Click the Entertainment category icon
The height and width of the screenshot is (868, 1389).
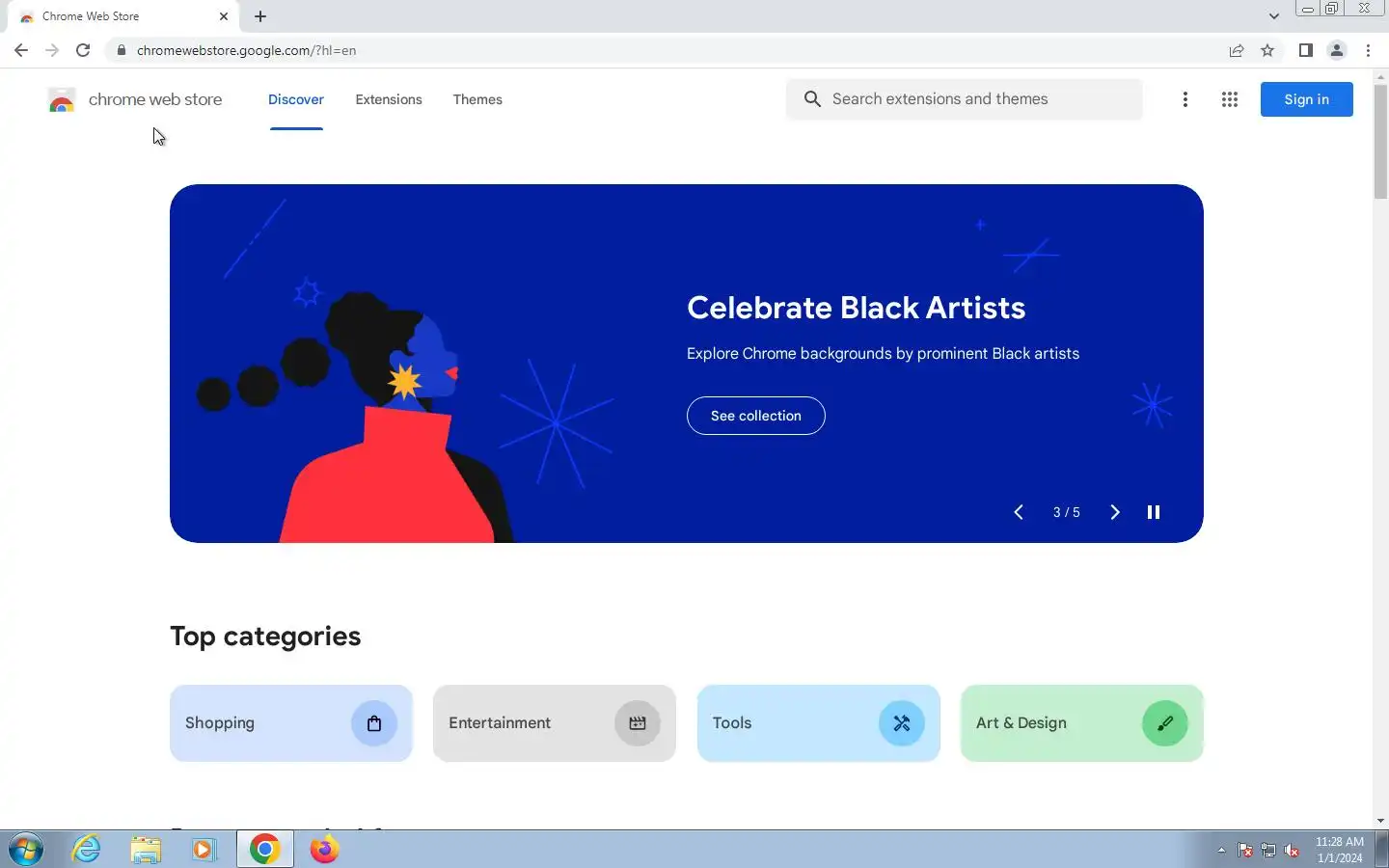pos(638,723)
